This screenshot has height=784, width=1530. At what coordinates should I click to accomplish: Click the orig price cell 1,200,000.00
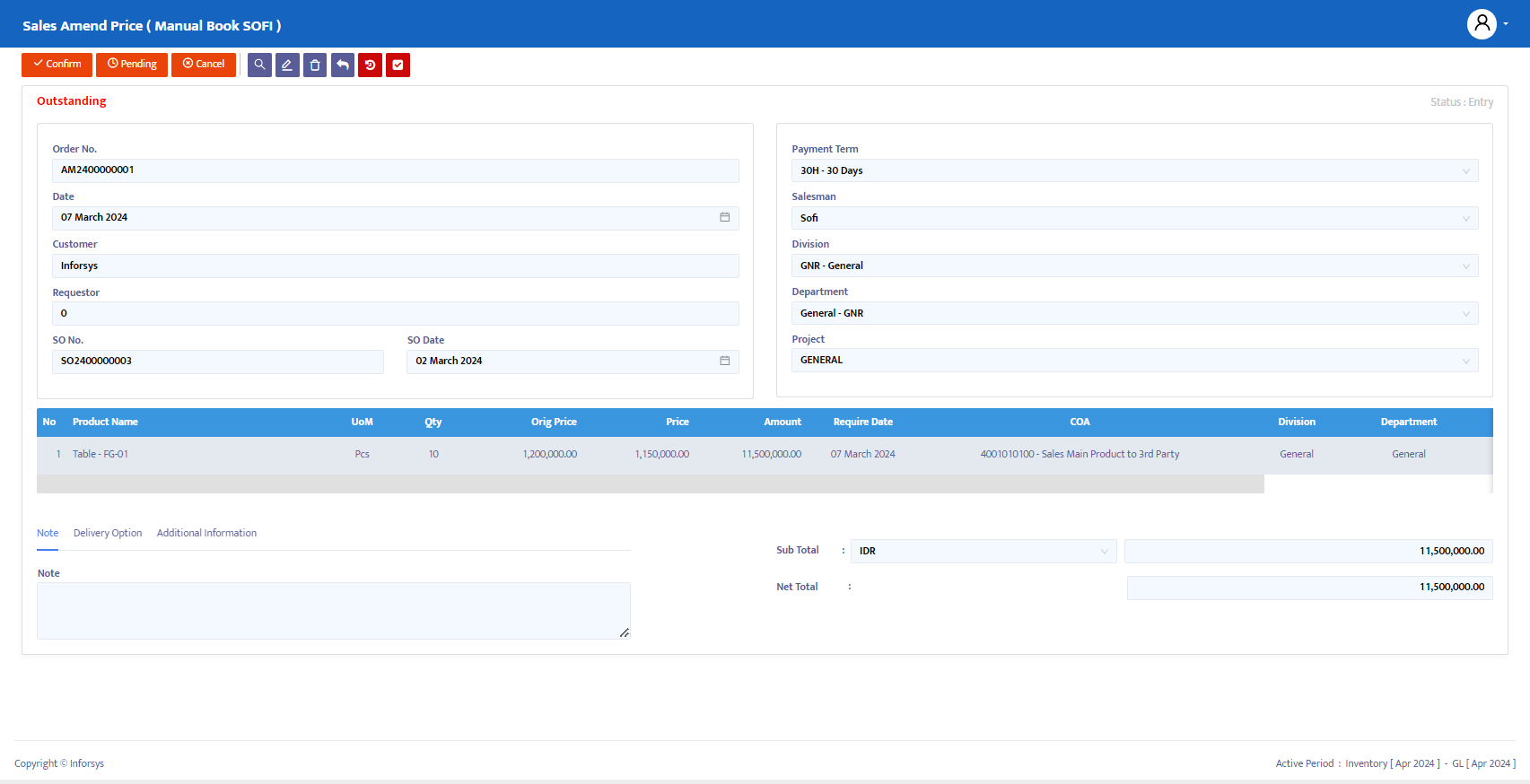[550, 454]
